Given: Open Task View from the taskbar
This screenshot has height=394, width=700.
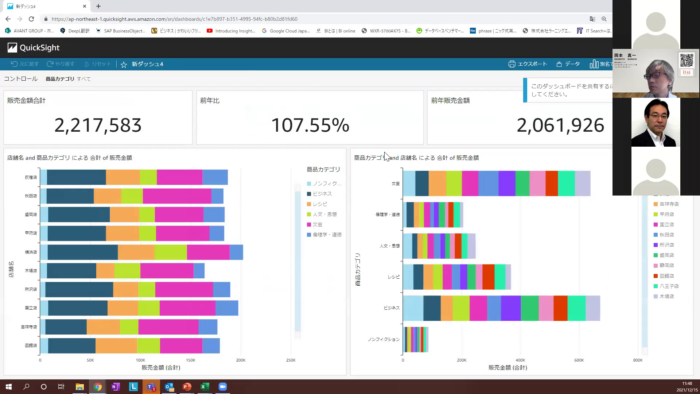Looking at the screenshot, I should 61,387.
